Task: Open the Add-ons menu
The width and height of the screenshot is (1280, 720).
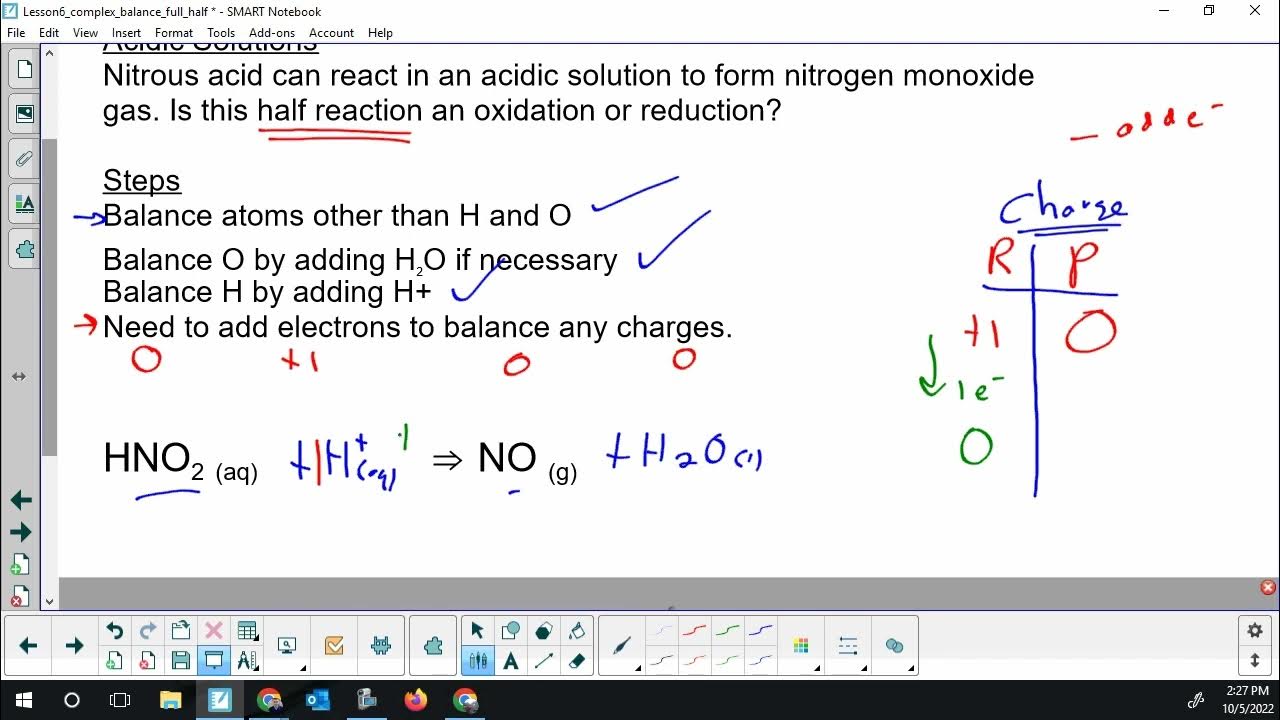Action: [x=272, y=33]
